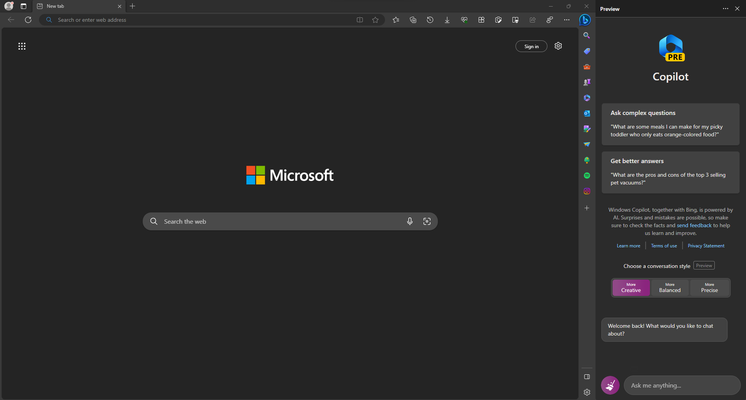This screenshot has height=400, width=746.
Task: Open the Terms of use link
Action: pyautogui.click(x=664, y=246)
